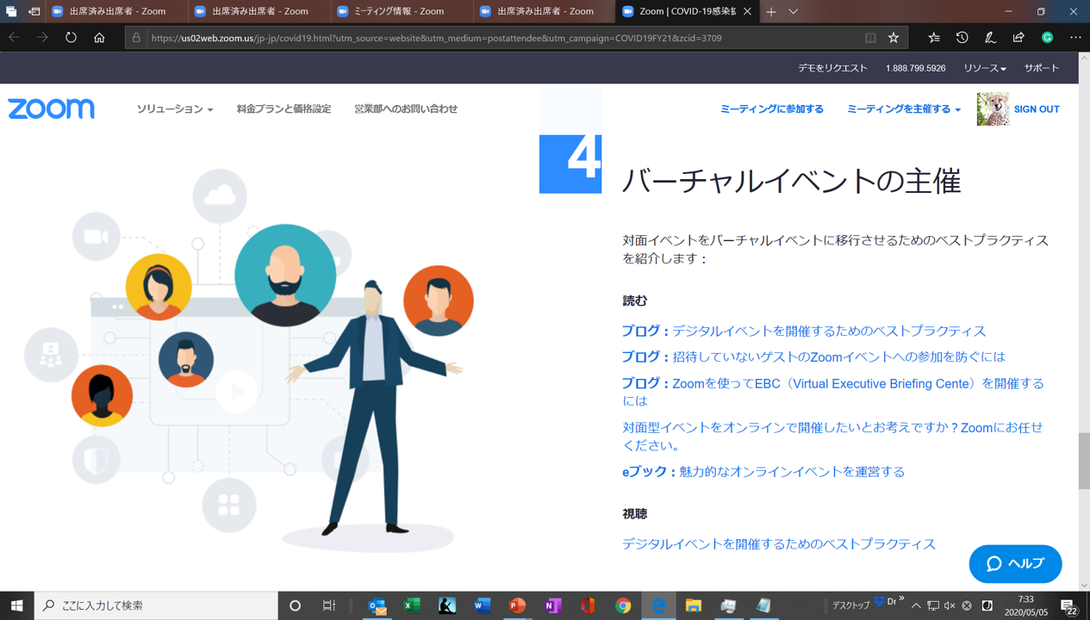Open Word from the taskbar
This screenshot has height=620, width=1090.
tap(482, 605)
